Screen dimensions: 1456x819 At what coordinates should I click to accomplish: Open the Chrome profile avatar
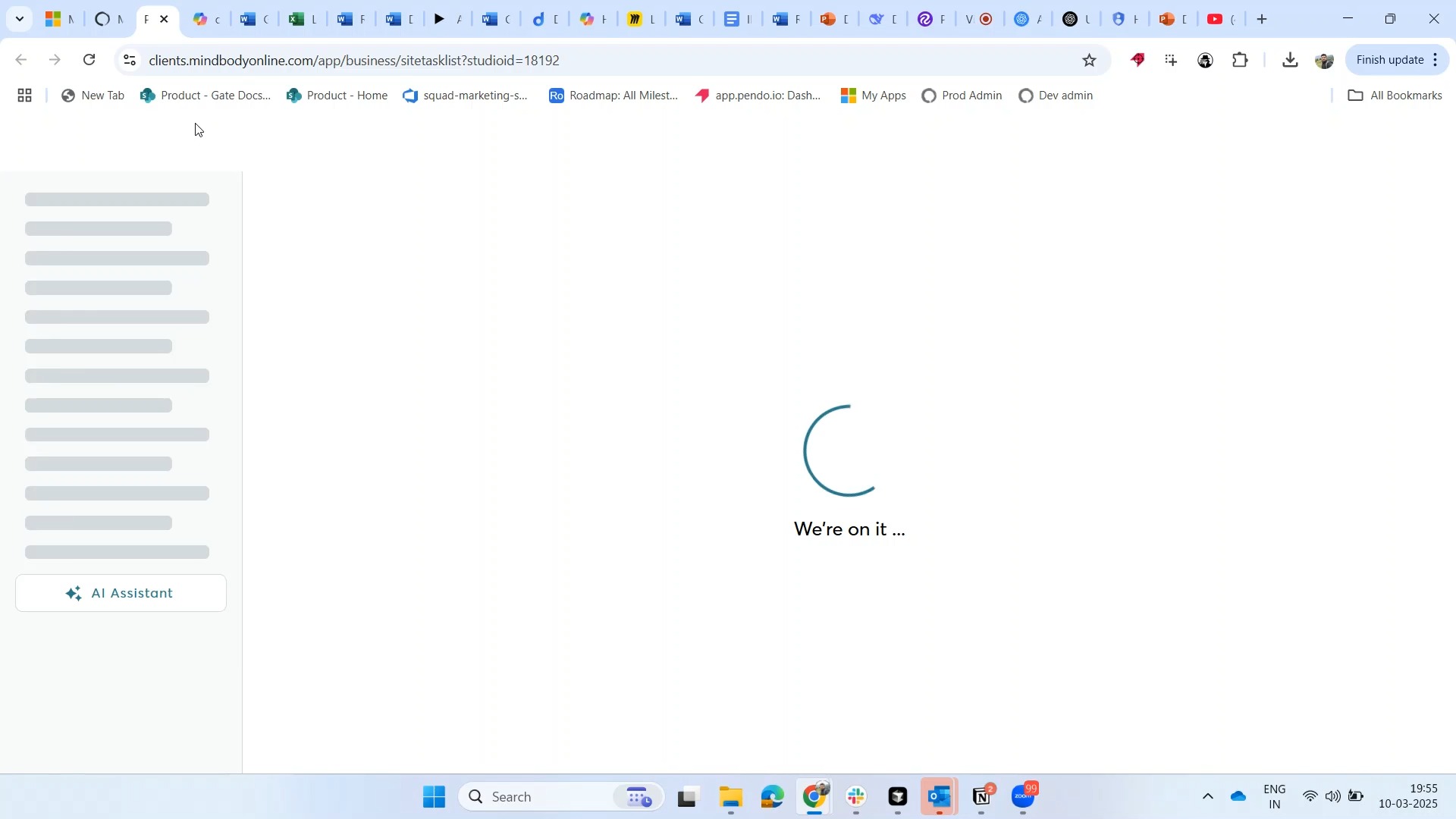[1325, 60]
